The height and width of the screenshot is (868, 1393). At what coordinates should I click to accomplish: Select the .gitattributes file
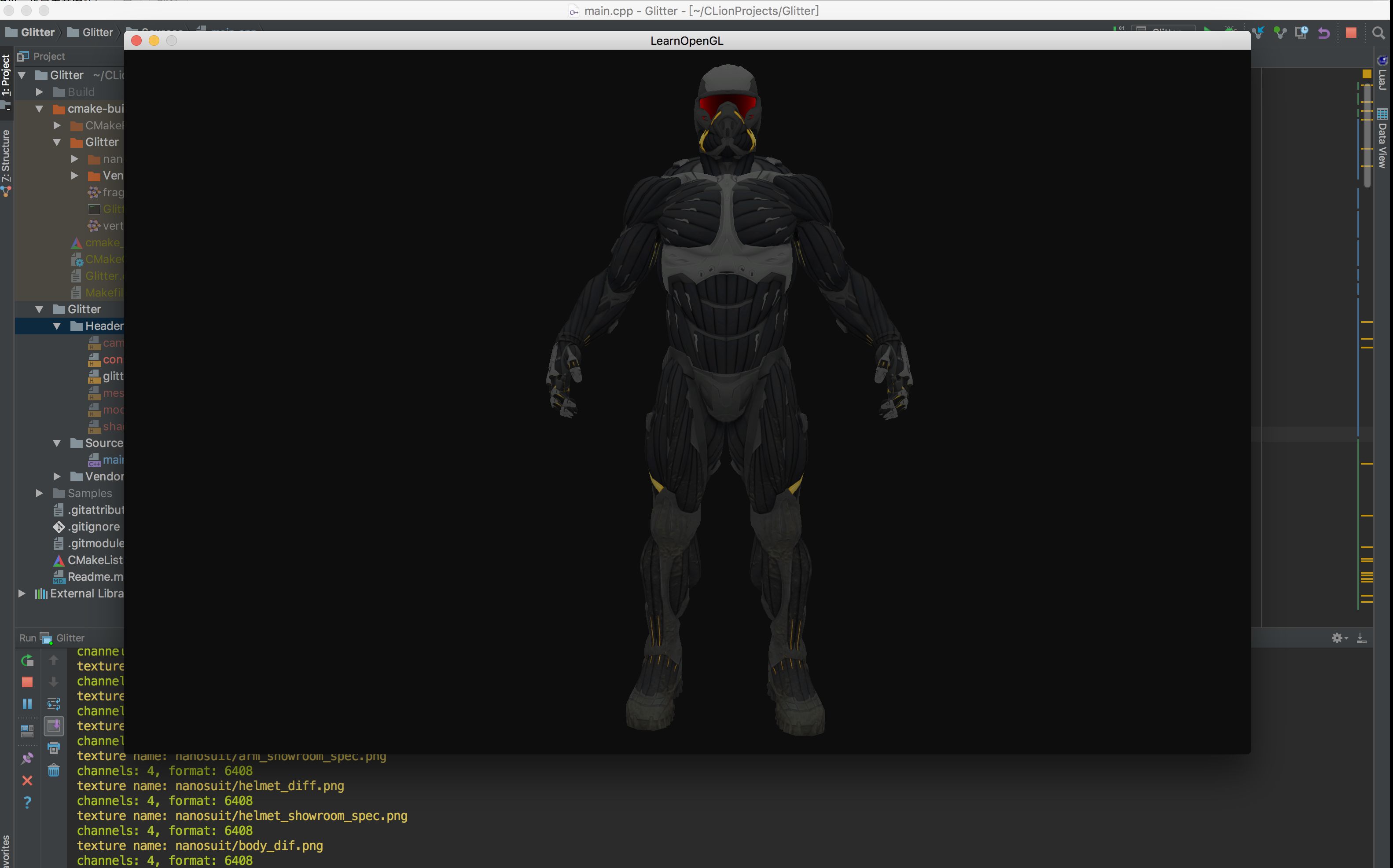(88, 510)
